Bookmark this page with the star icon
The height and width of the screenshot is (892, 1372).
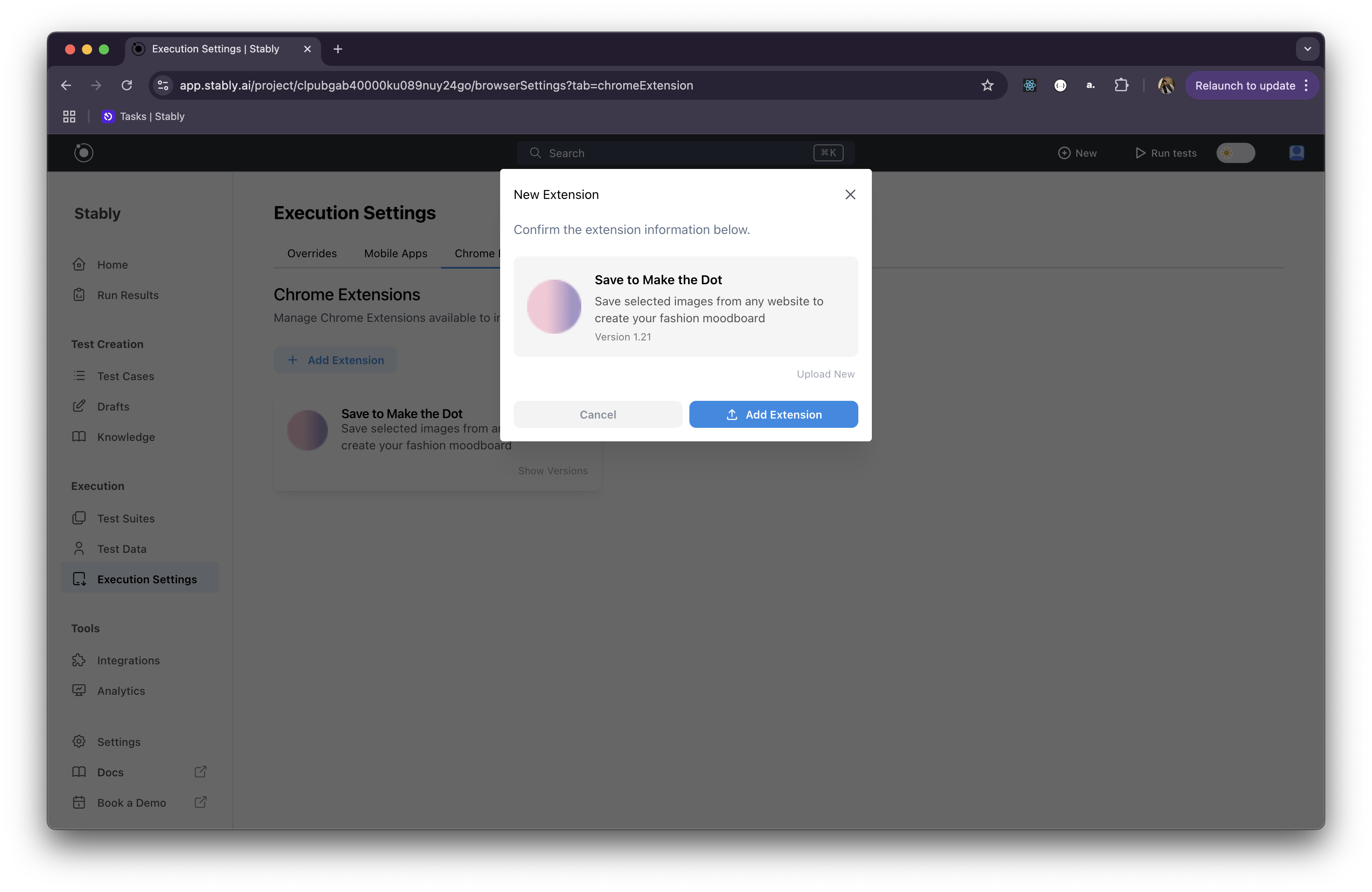(988, 85)
